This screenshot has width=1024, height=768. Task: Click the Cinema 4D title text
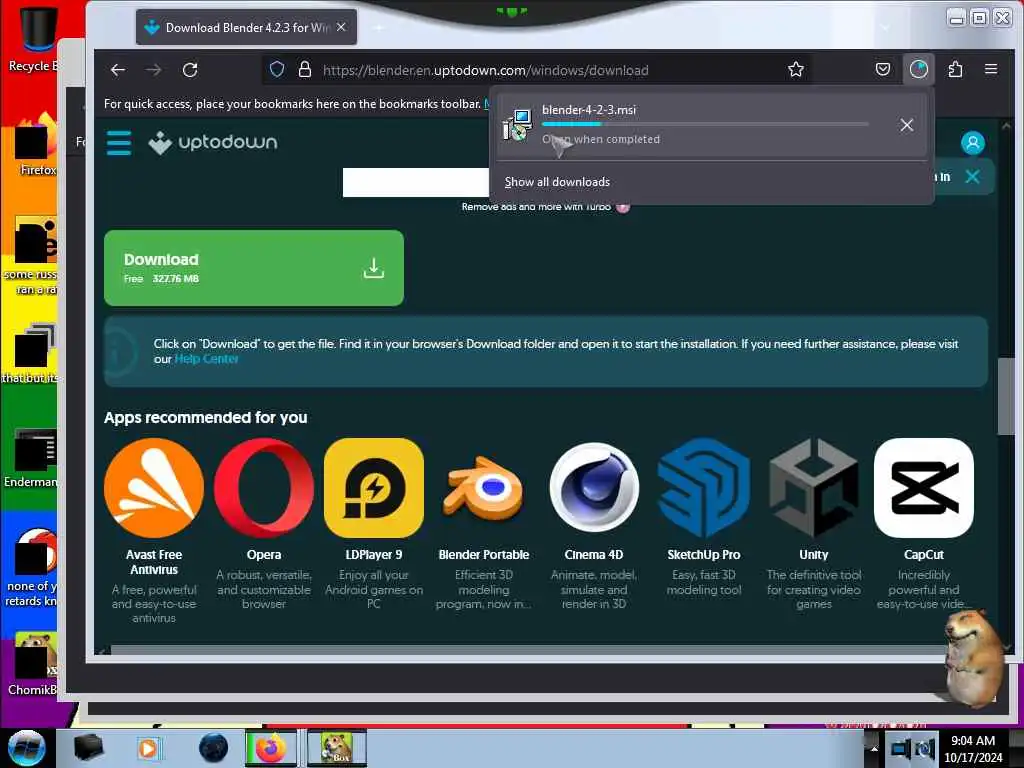coord(594,554)
